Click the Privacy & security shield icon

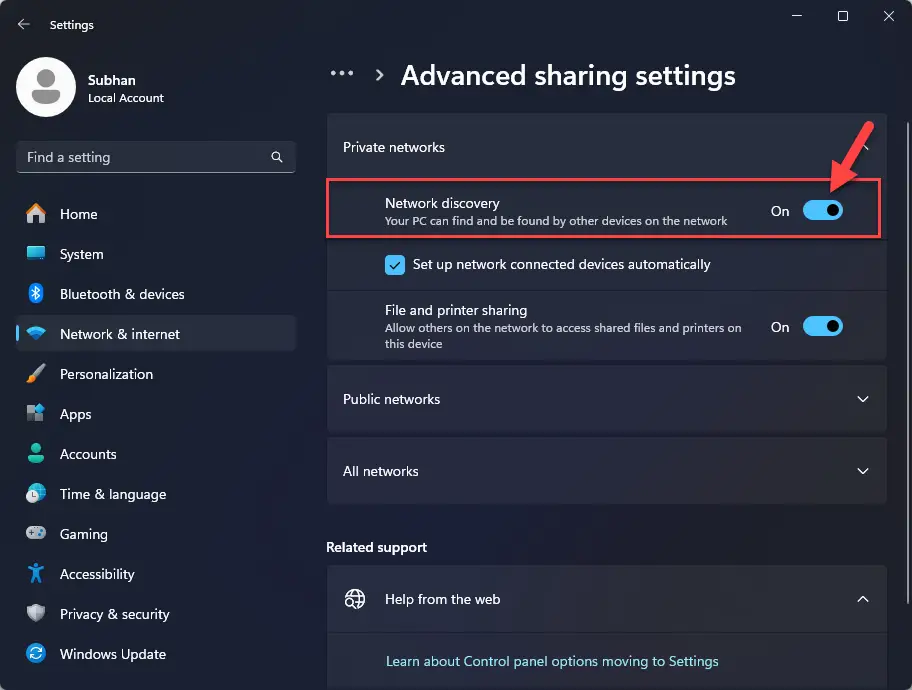click(x=36, y=614)
